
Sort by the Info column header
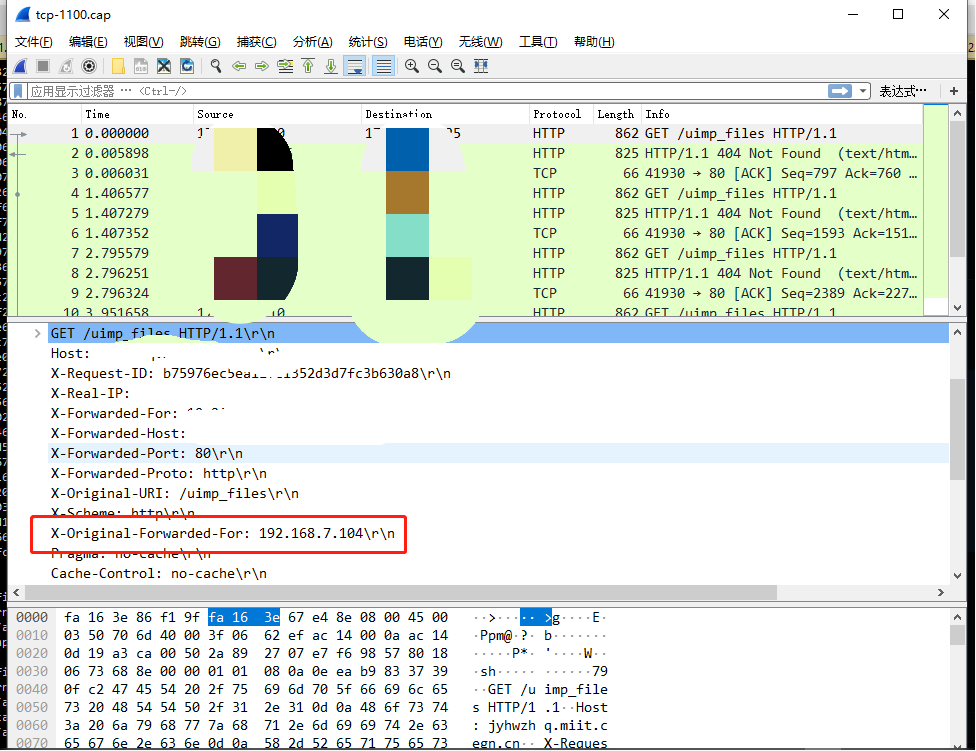point(782,114)
